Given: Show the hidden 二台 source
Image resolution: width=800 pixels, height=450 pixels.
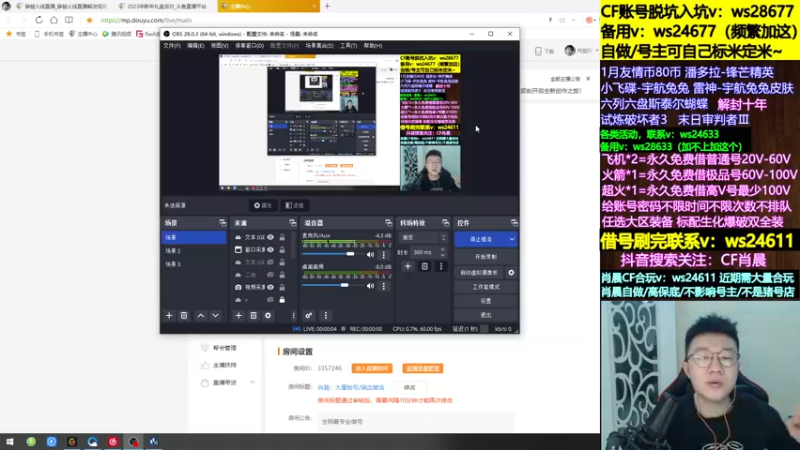Looking at the screenshot, I should click(x=270, y=274).
